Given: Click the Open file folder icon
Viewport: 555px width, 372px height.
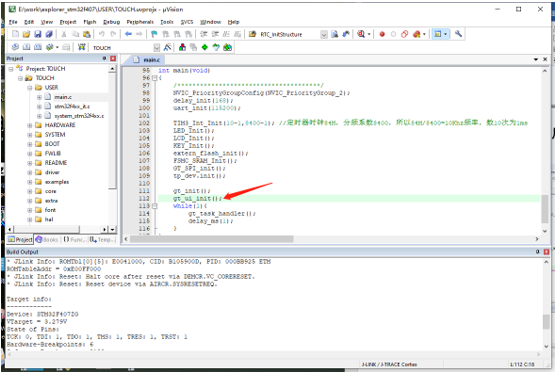Looking at the screenshot, I should (x=26, y=34).
